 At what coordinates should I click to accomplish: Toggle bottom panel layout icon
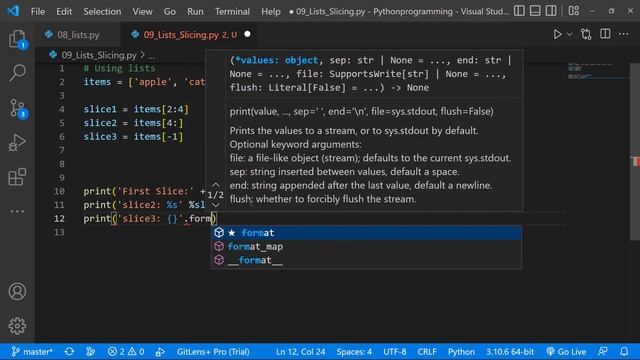pos(535,11)
